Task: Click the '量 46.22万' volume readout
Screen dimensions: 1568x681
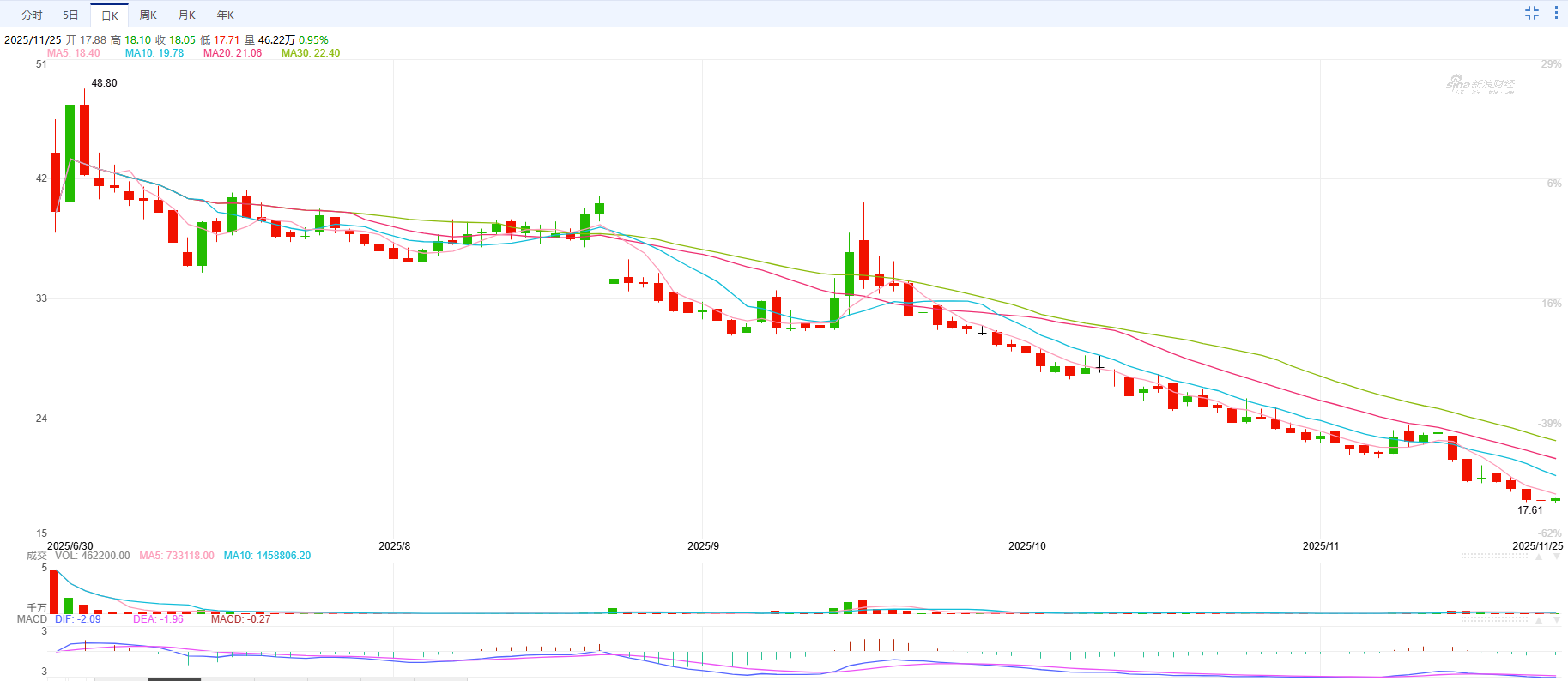Action: tap(270, 40)
